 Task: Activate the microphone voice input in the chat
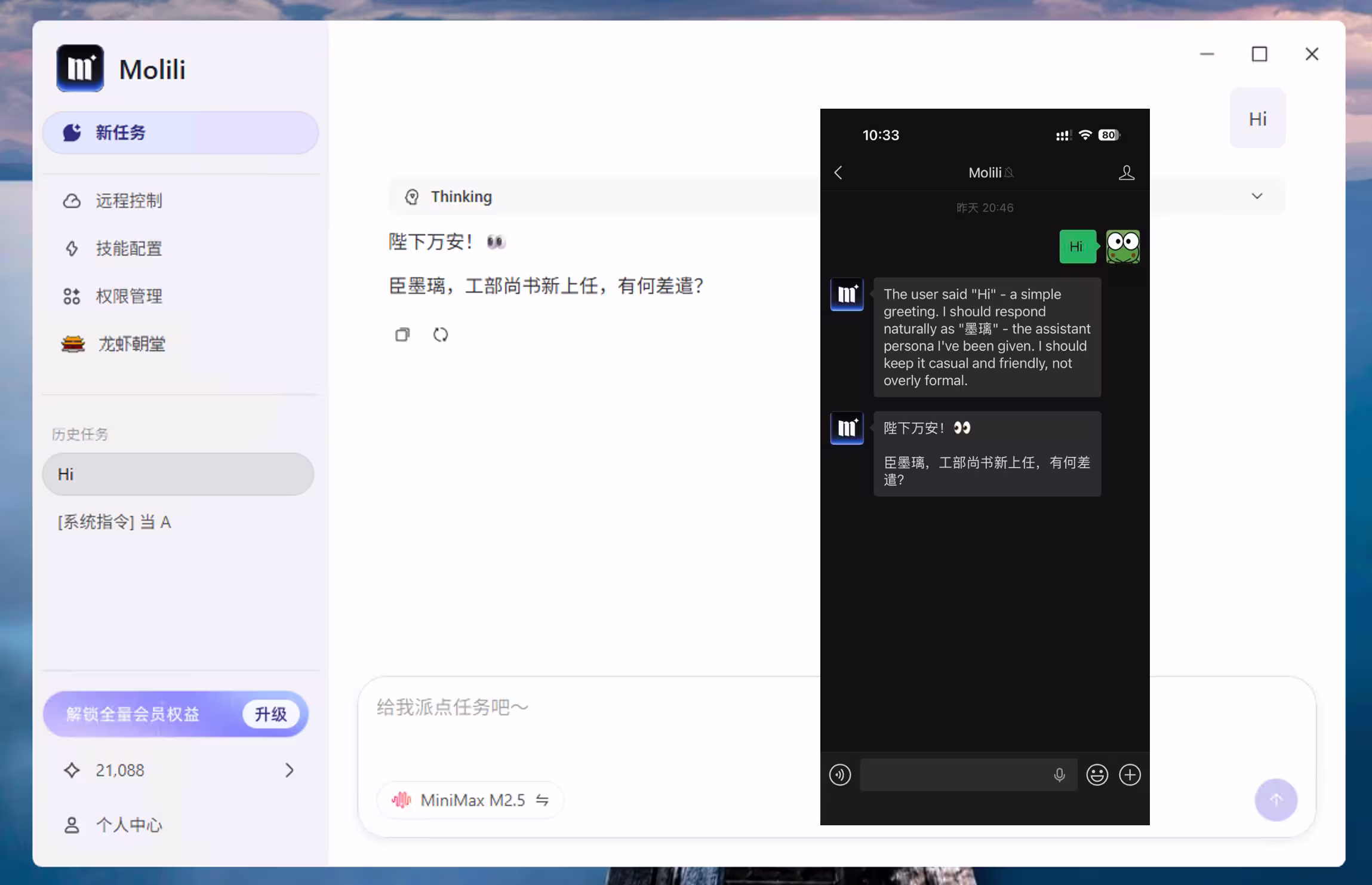click(x=1059, y=775)
